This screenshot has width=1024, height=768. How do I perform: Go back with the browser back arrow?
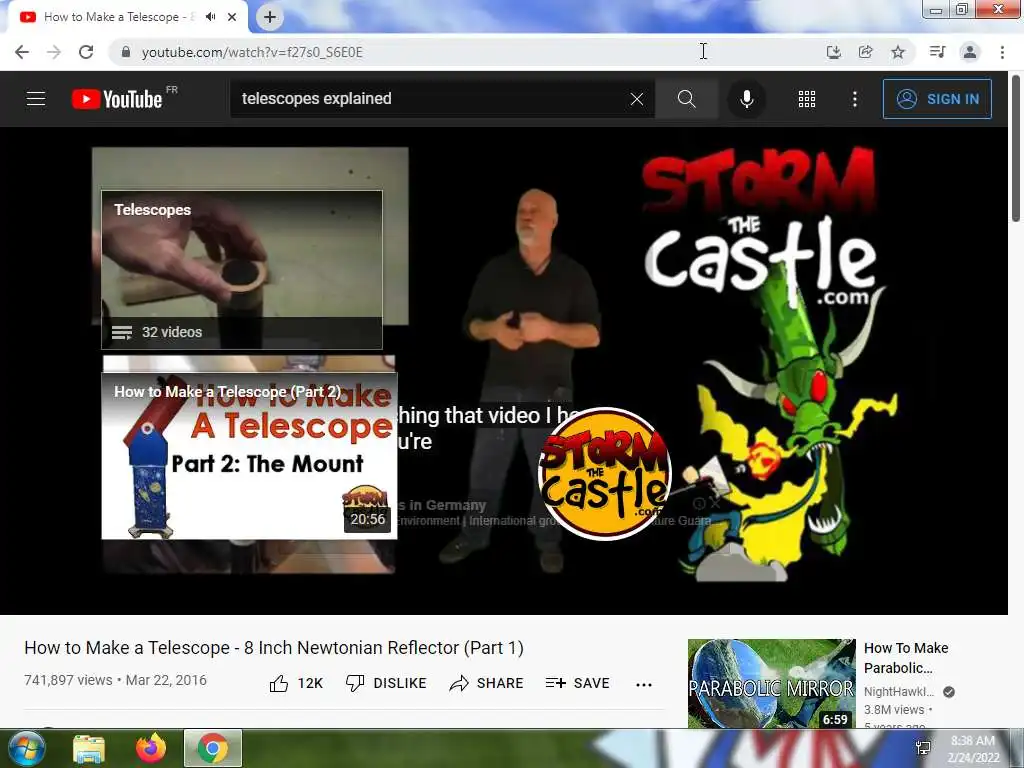coord(22,52)
